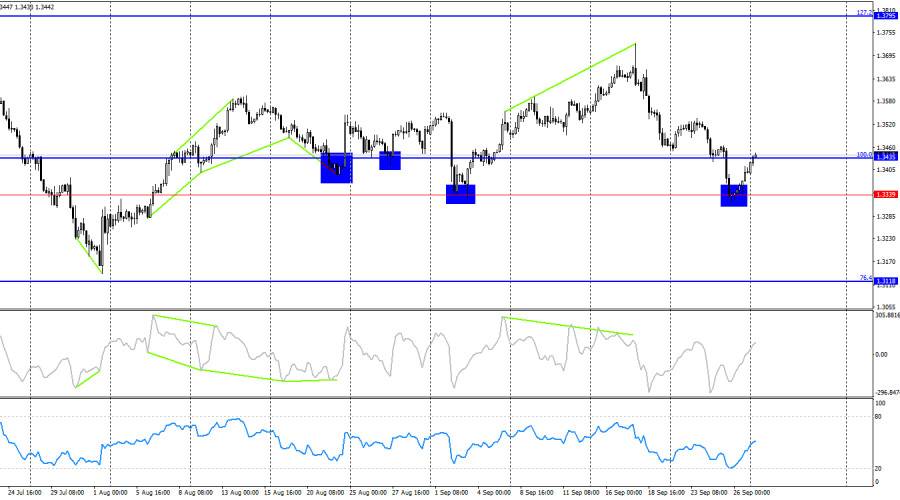Click the 8 Aug 08:00 date label
The height and width of the screenshot is (500, 900).
195,493
